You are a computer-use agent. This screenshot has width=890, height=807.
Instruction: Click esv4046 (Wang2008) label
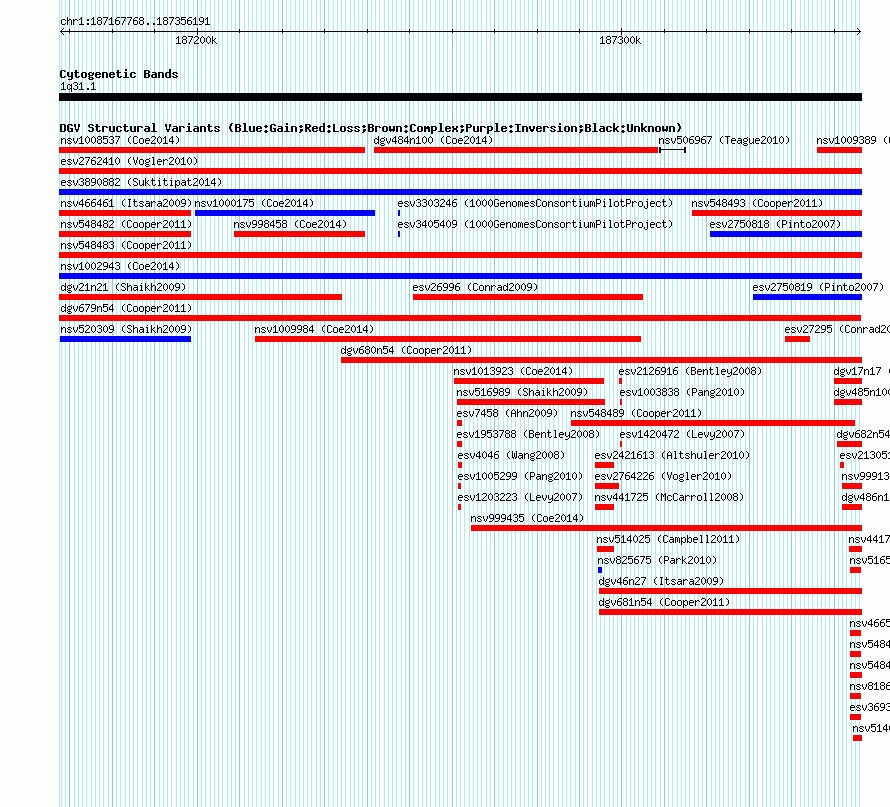(511, 455)
